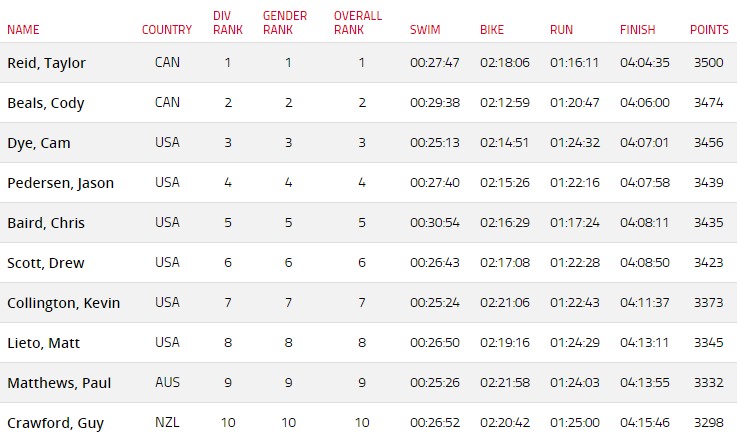
Task: Sort by the GENDER RANK header
Action: (285, 23)
